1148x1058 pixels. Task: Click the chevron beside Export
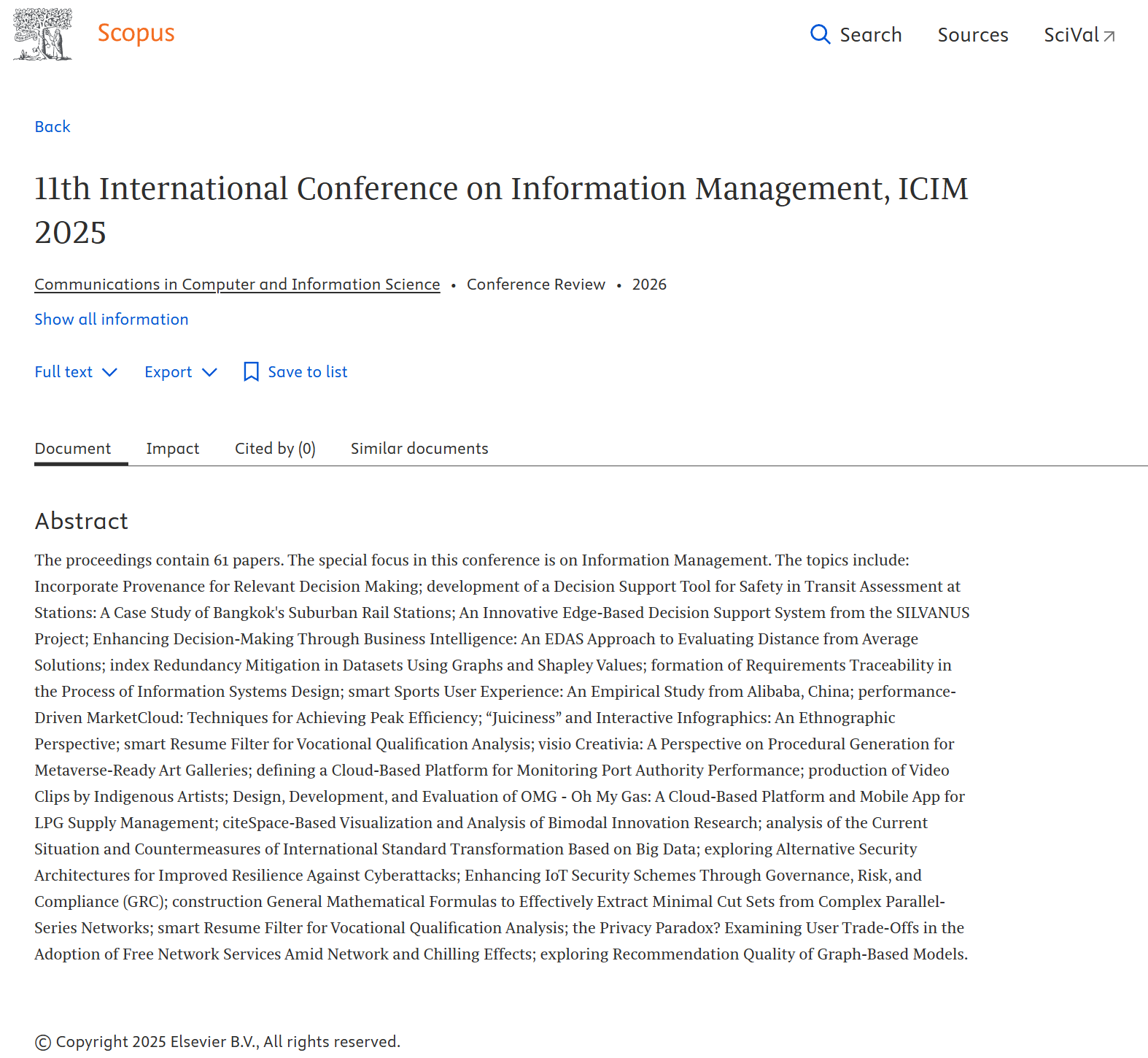click(x=210, y=372)
